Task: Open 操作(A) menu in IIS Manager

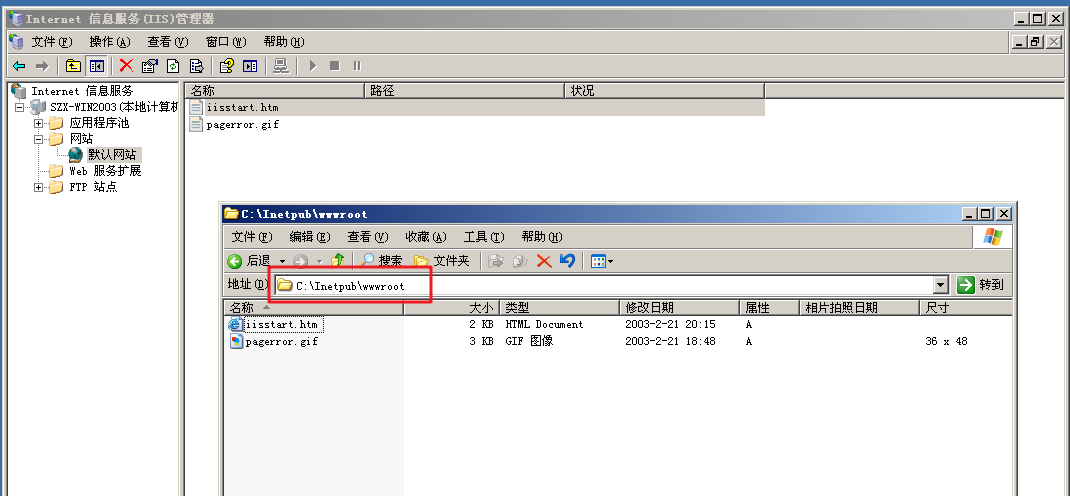Action: [x=109, y=42]
